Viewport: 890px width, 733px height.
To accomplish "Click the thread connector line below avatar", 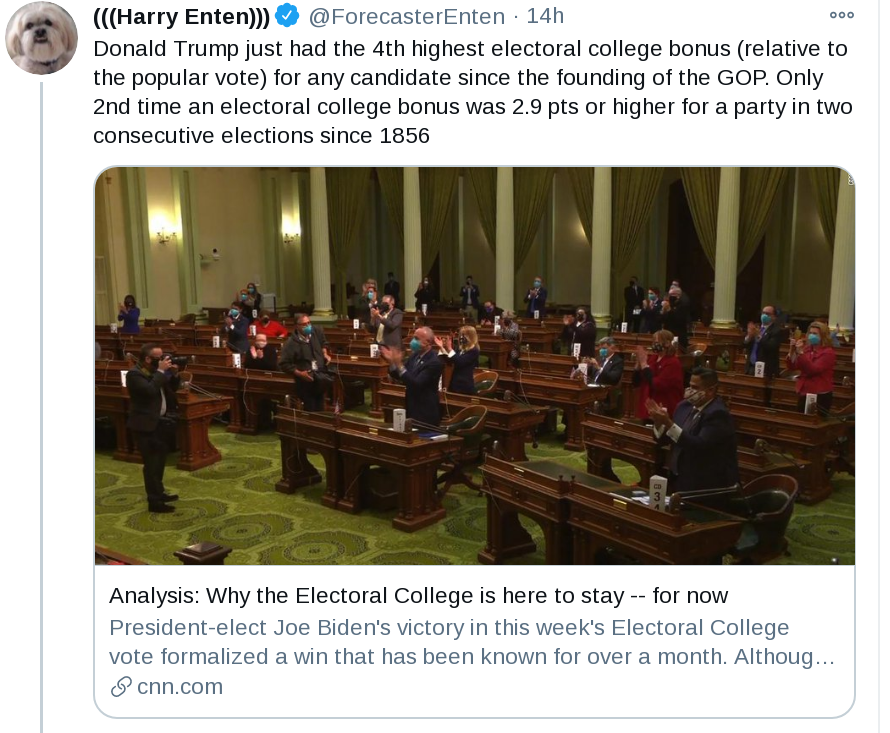I will pyautogui.click(x=41, y=407).
